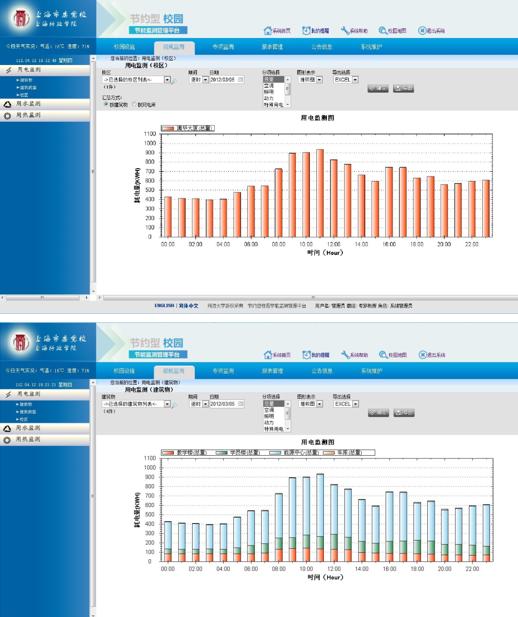Click the first gray query button in the 校区 view
518x617 pixels.
(x=378, y=88)
